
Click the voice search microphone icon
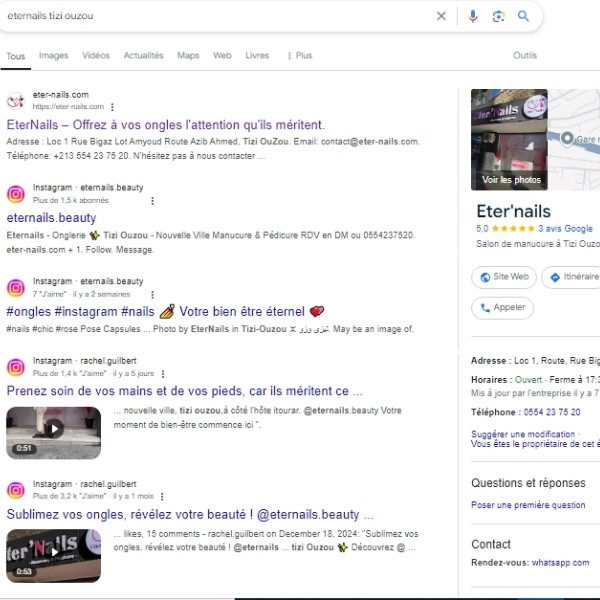[x=473, y=16]
